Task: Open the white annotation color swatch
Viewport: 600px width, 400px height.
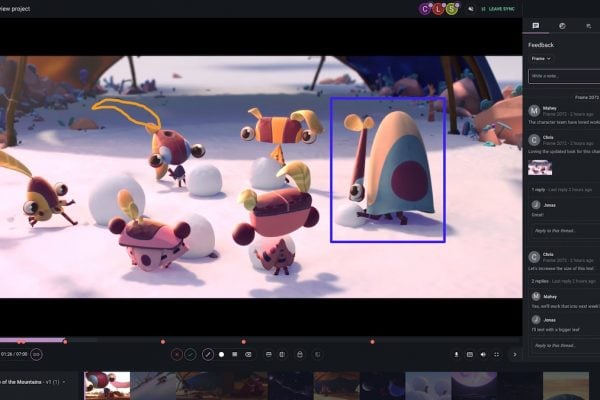Action: [x=222, y=354]
